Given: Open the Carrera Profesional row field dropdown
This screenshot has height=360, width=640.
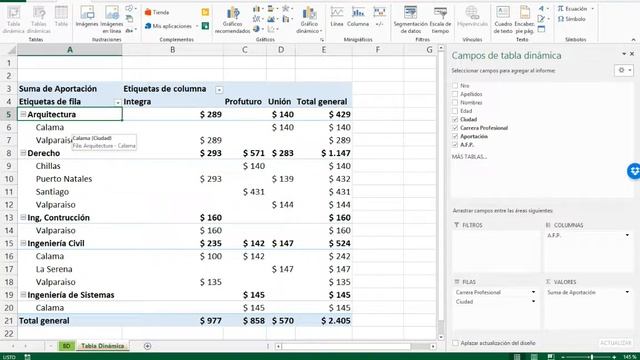Looking at the screenshot, I should coord(533,292).
